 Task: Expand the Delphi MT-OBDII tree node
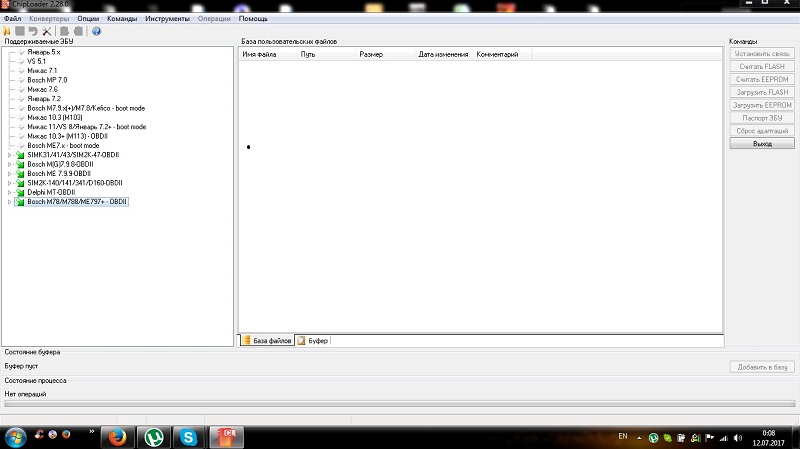click(x=10, y=193)
